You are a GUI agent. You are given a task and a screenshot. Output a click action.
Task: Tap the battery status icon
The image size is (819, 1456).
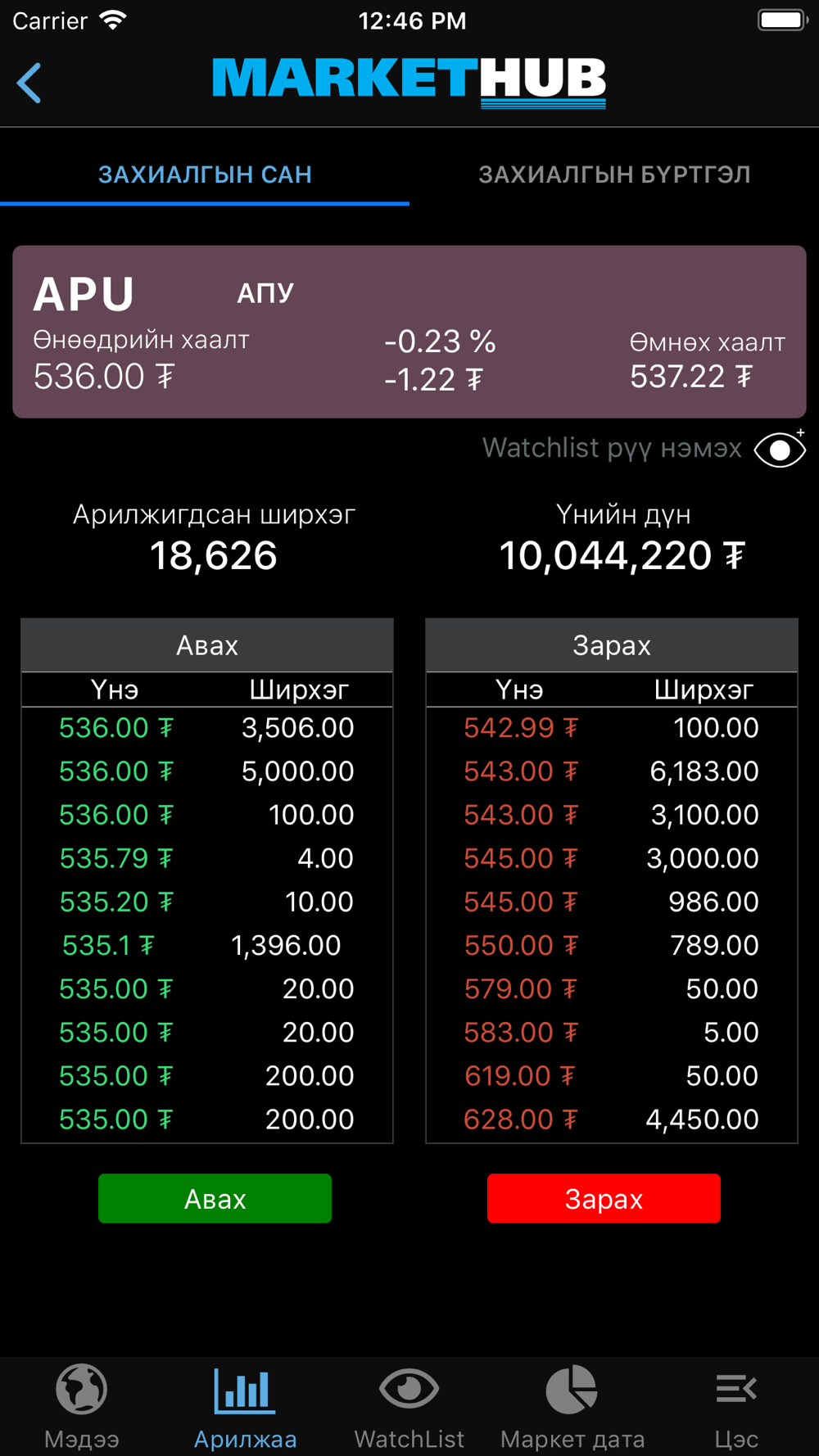click(x=783, y=20)
